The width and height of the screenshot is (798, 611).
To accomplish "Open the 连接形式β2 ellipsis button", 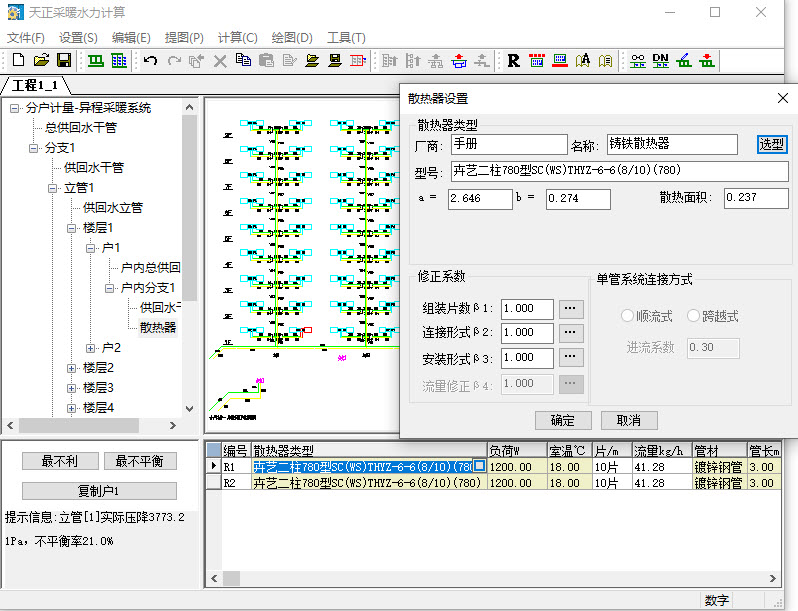I will [x=571, y=333].
